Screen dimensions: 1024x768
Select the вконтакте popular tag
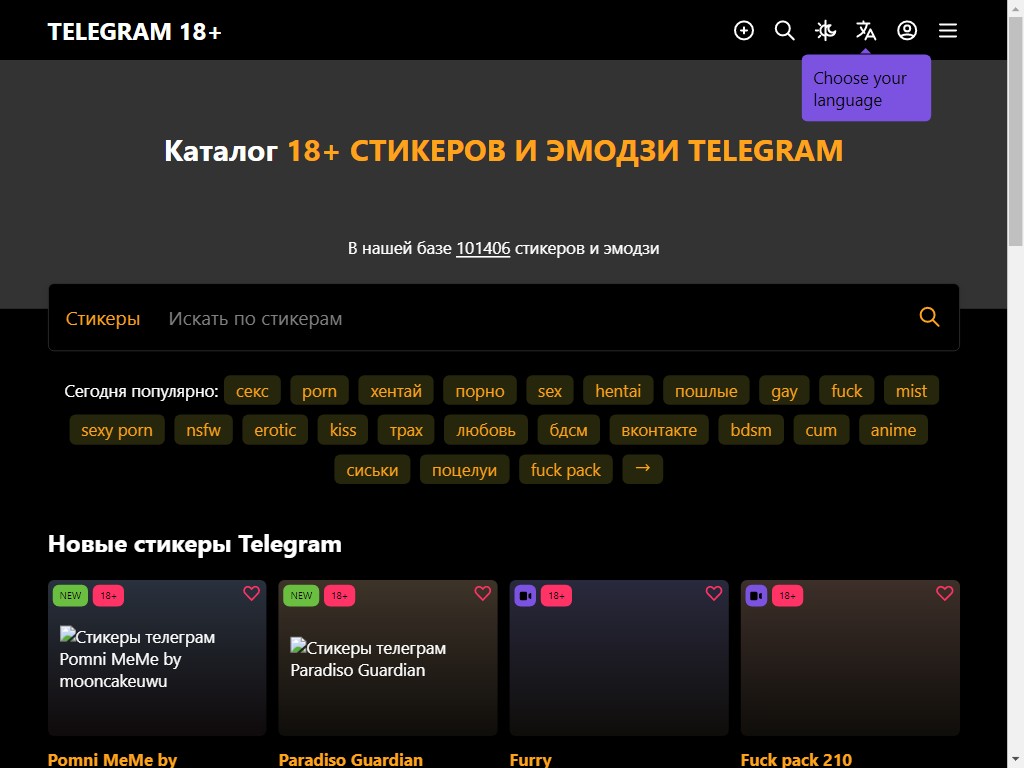tap(659, 430)
